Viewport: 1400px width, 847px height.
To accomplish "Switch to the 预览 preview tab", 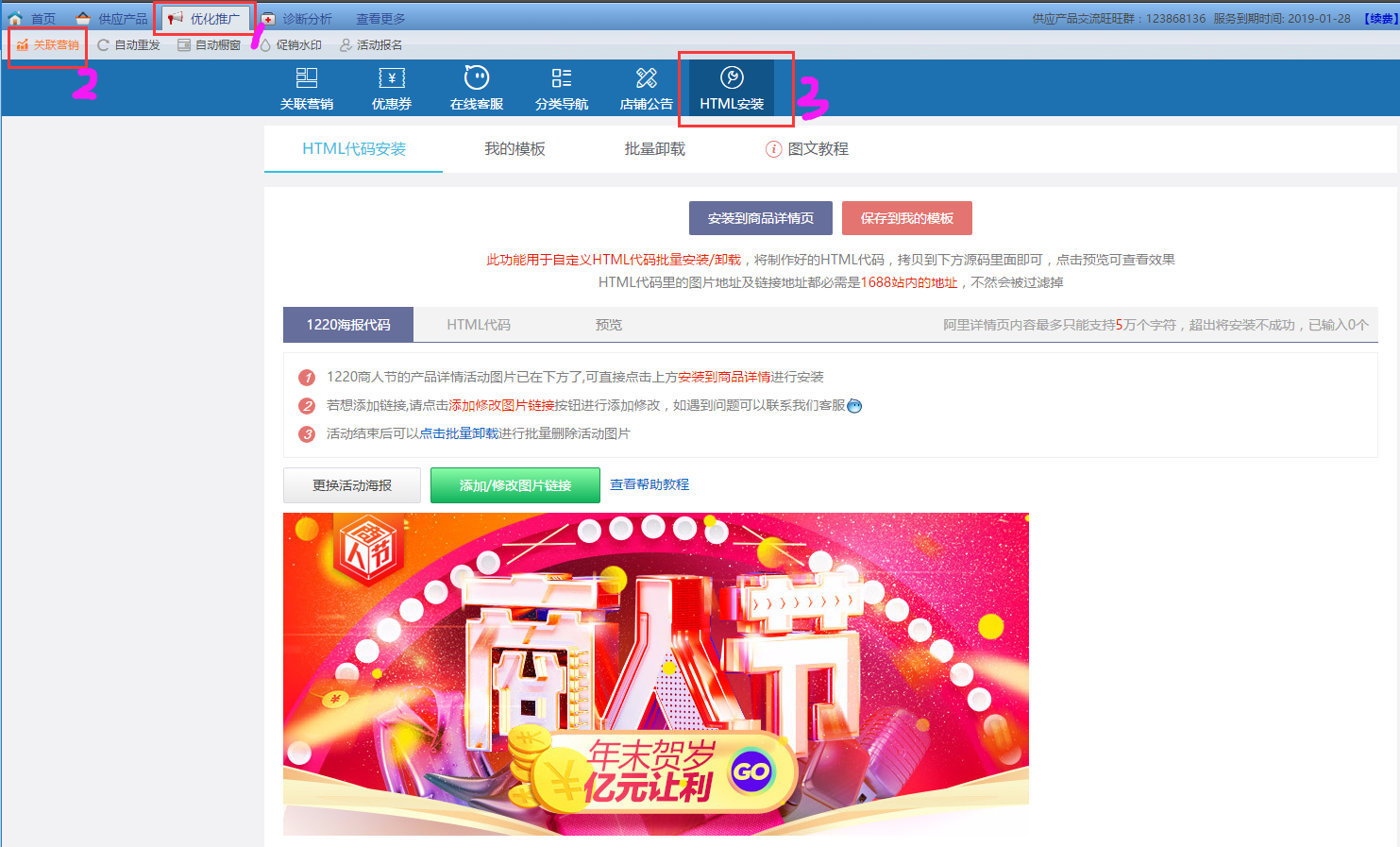I will 609,325.
